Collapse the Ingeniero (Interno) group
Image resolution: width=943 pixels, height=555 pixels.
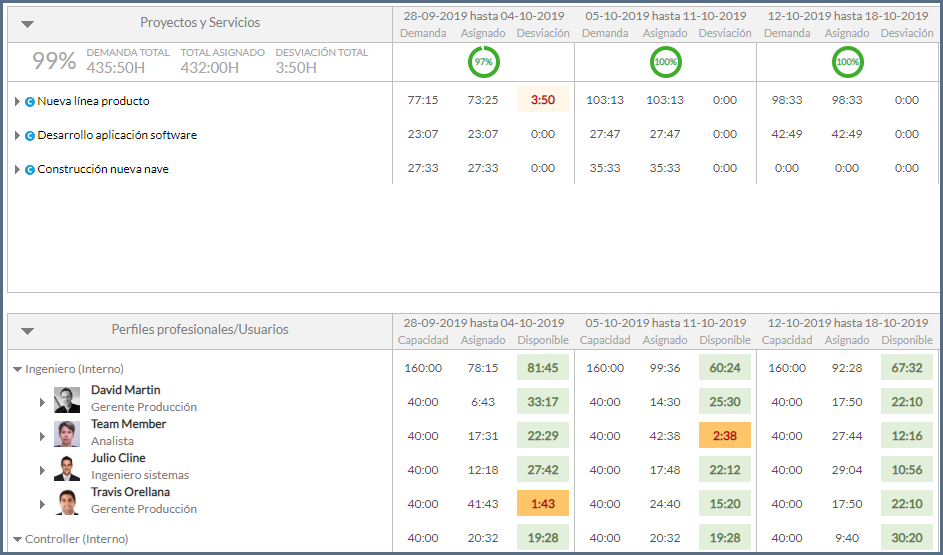17,369
